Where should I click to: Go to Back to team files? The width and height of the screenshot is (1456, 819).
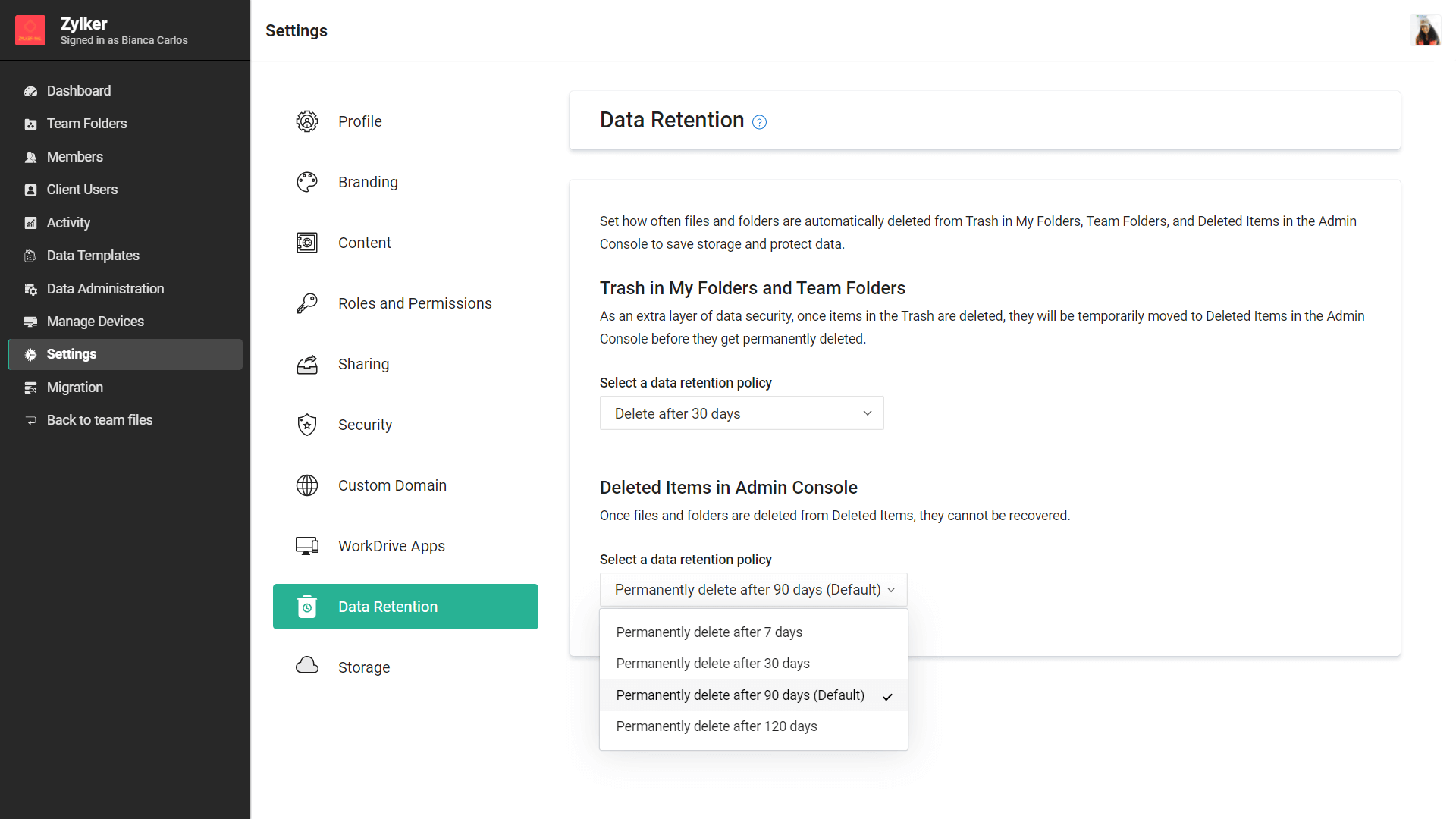click(99, 420)
